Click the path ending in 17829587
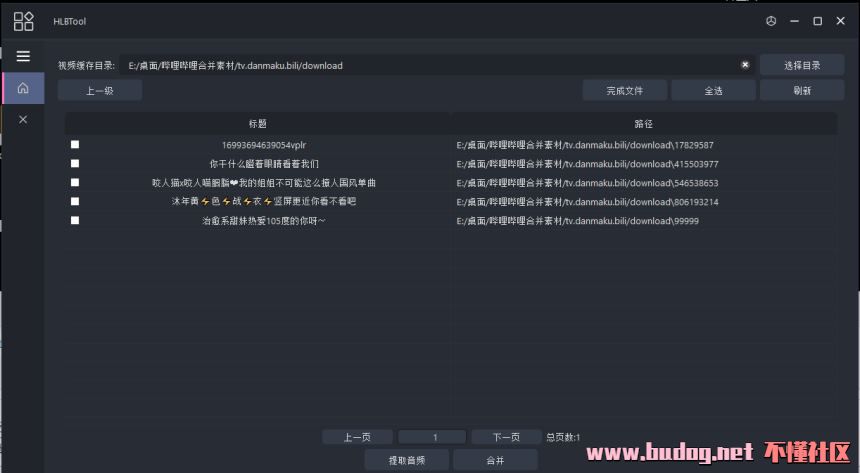The height and width of the screenshot is (473, 860). click(585, 145)
